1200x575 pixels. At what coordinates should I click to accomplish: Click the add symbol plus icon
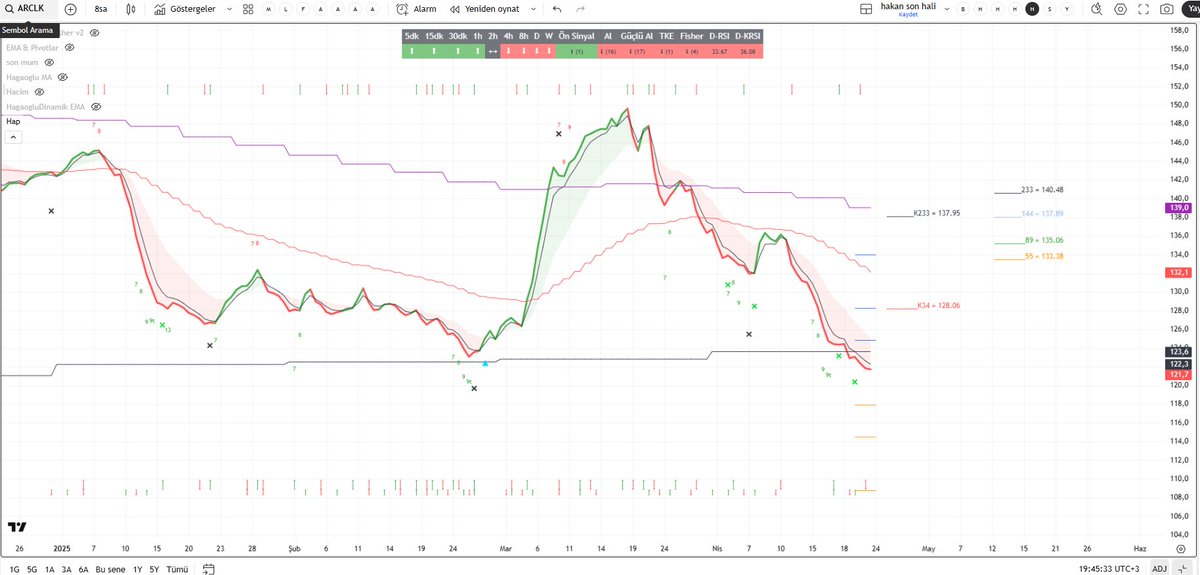71,9
